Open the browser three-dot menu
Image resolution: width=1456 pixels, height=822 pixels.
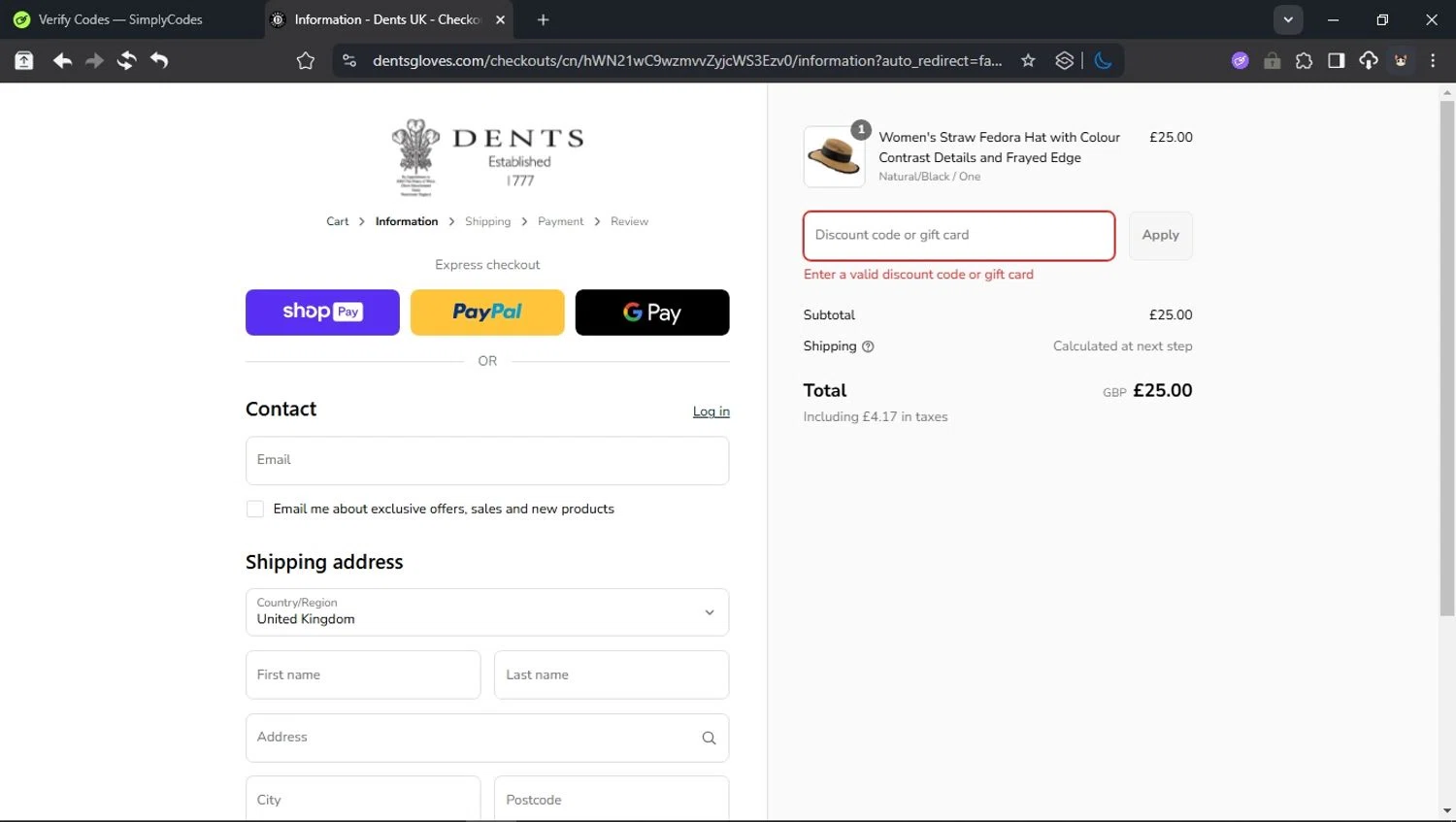click(1433, 60)
